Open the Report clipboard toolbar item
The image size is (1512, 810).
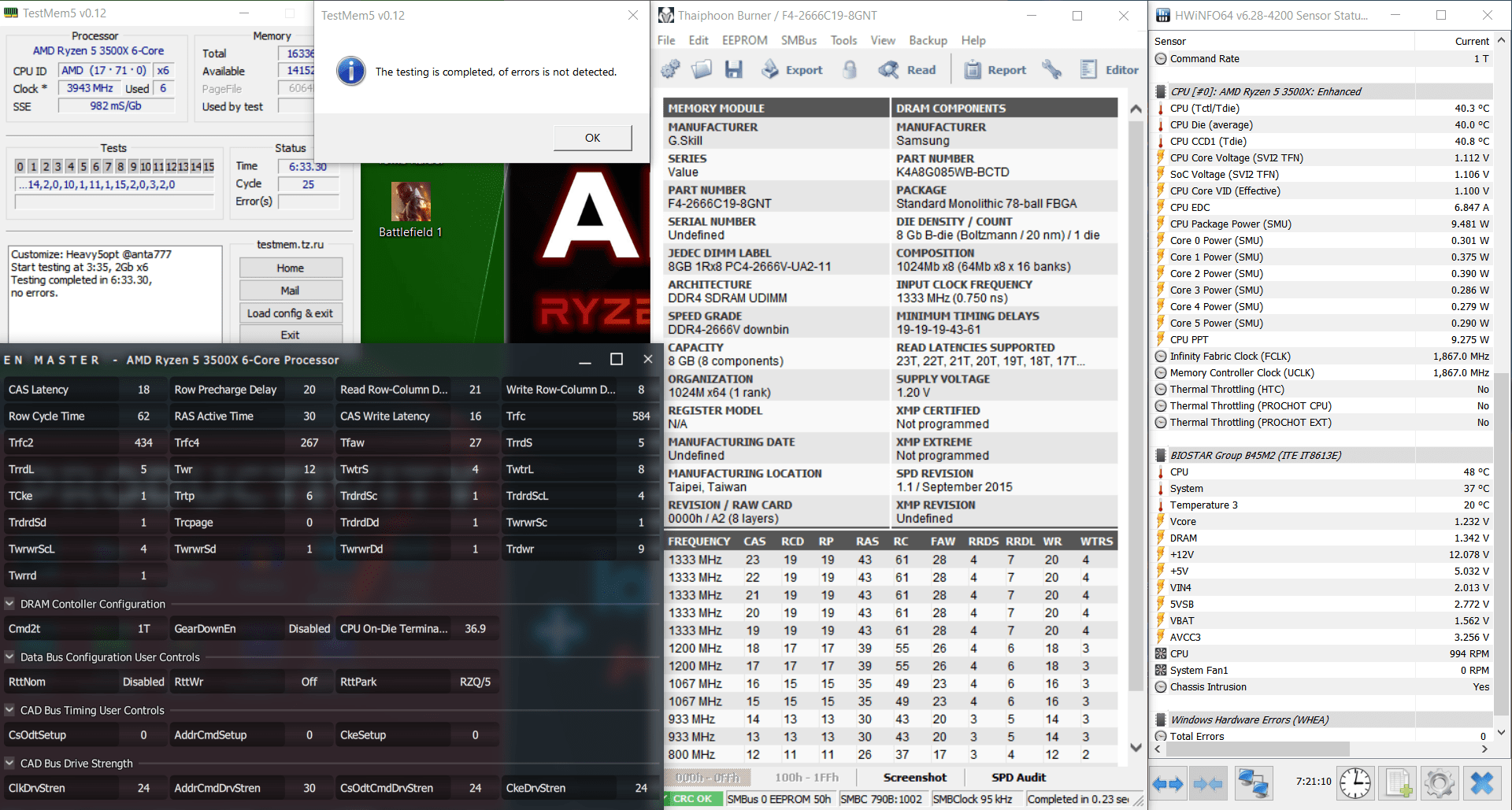coord(995,70)
